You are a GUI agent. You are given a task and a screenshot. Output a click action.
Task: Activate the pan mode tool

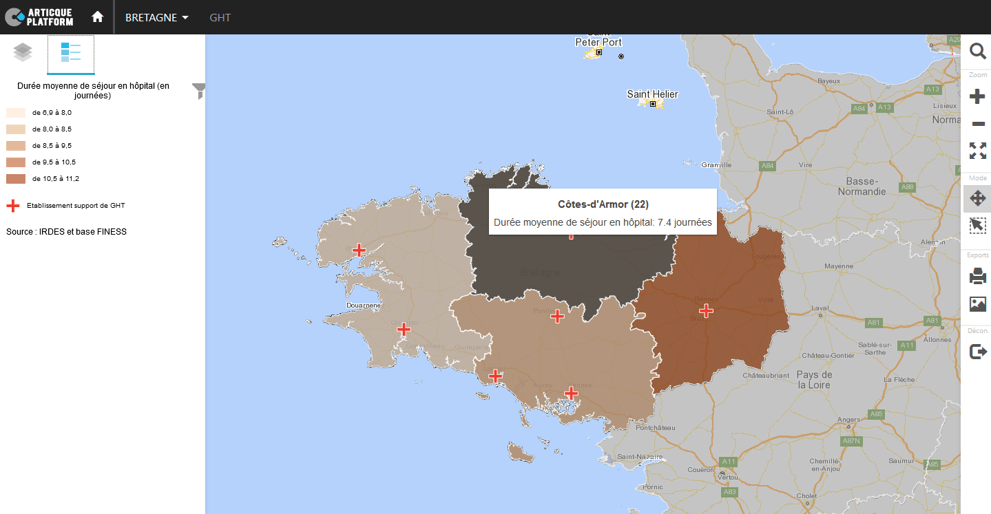coord(977,199)
